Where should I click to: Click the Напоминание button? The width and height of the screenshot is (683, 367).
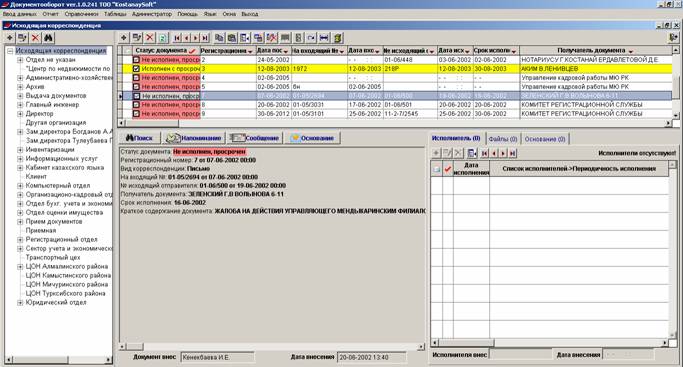coord(194,138)
